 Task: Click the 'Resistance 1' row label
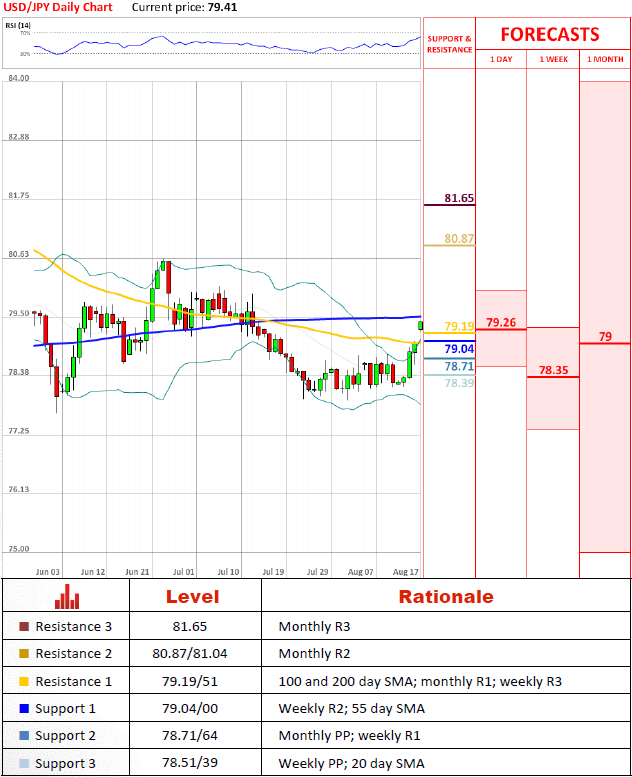pos(73,681)
